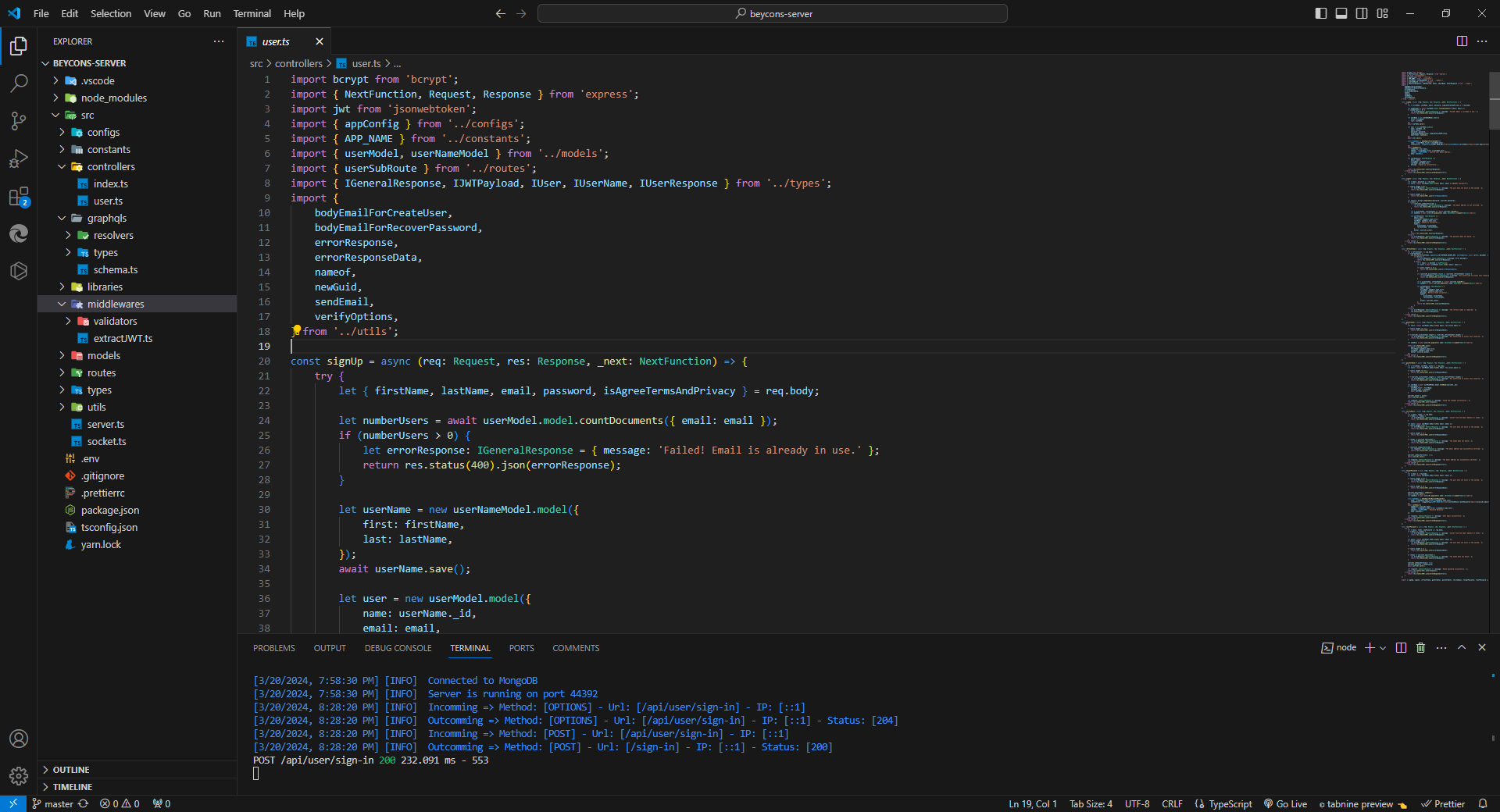Open new terminal launch profile dropdown

1383,648
